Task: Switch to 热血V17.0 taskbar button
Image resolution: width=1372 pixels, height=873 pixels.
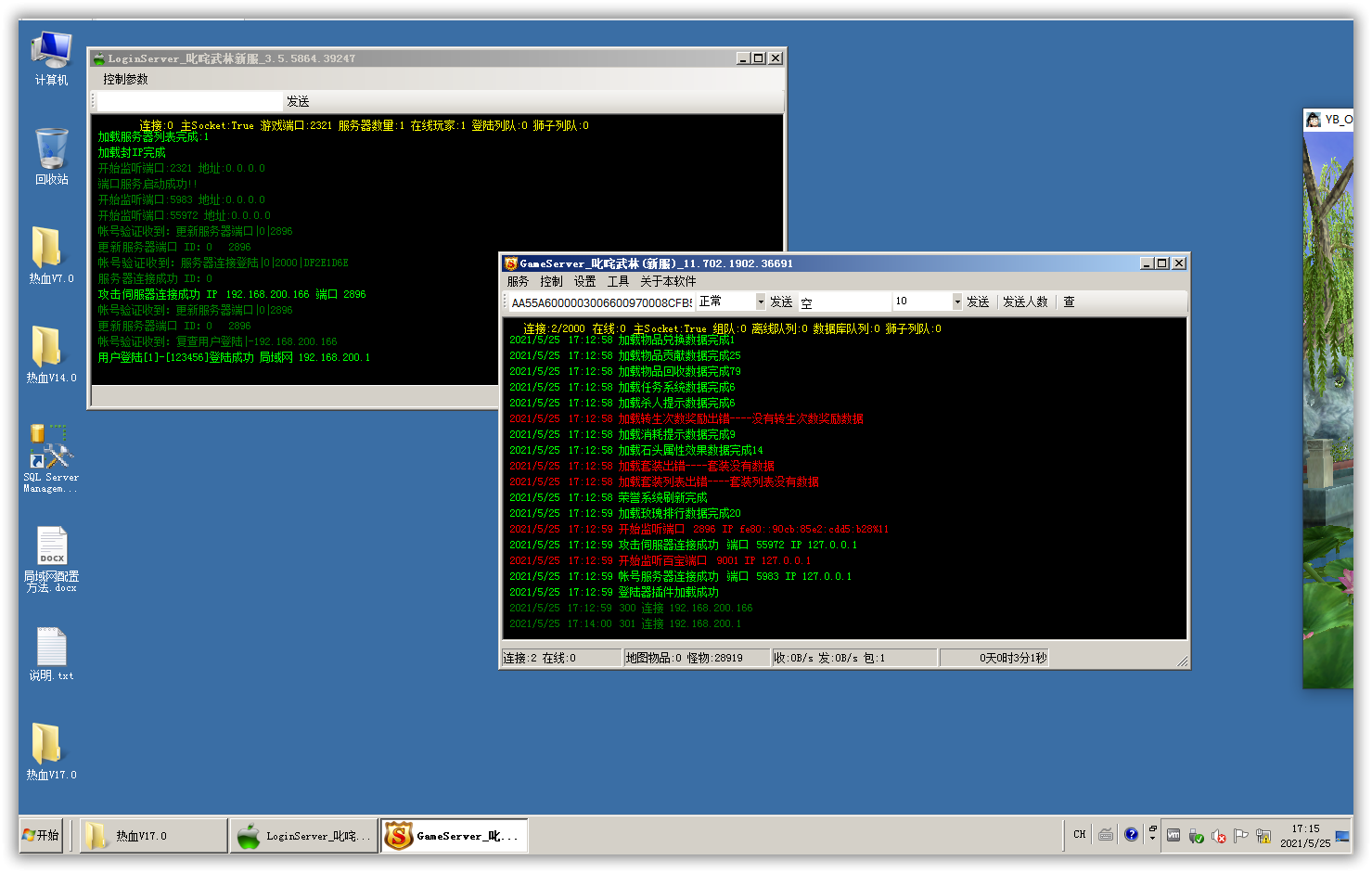Action: [x=154, y=836]
